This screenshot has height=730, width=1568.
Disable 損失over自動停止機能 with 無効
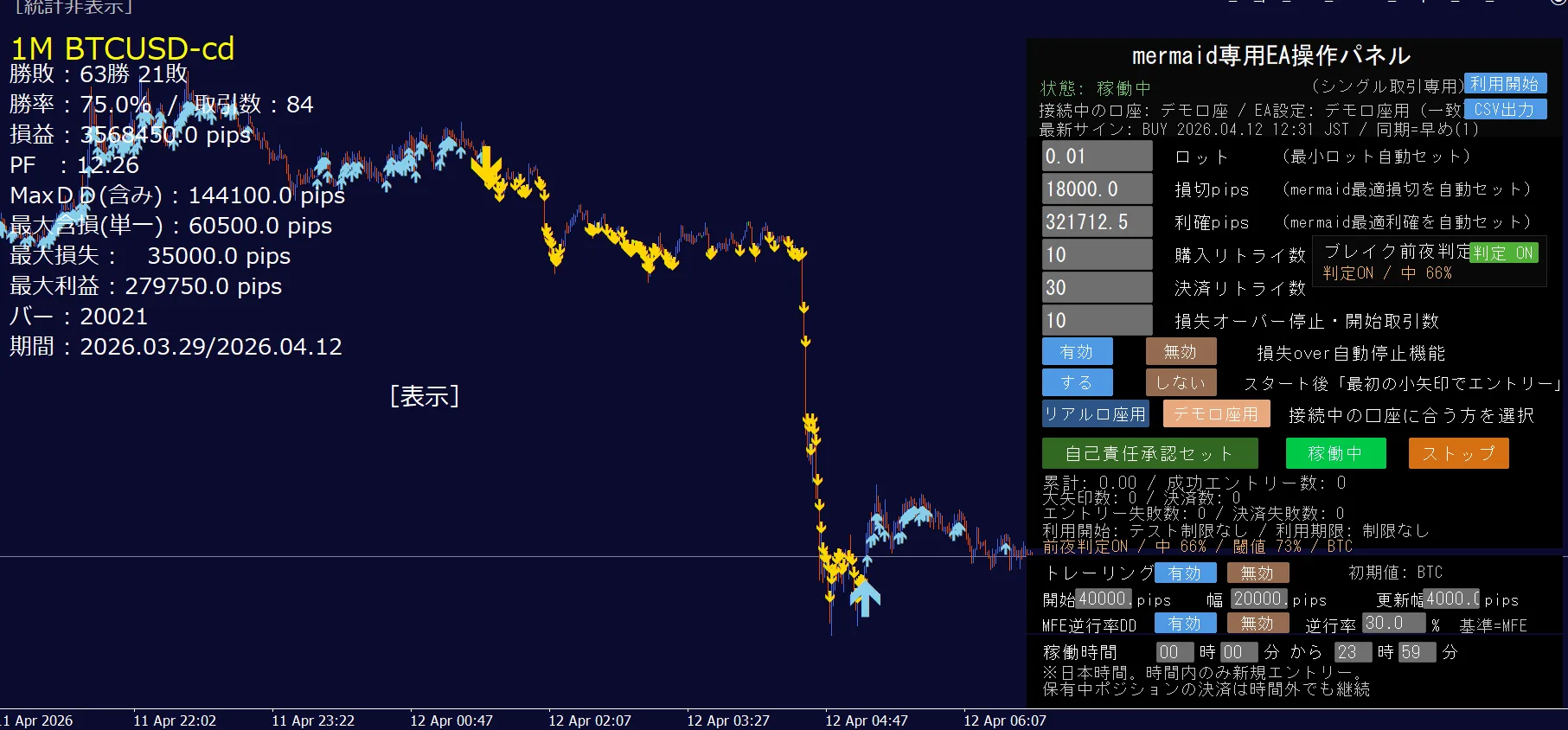click(1181, 352)
